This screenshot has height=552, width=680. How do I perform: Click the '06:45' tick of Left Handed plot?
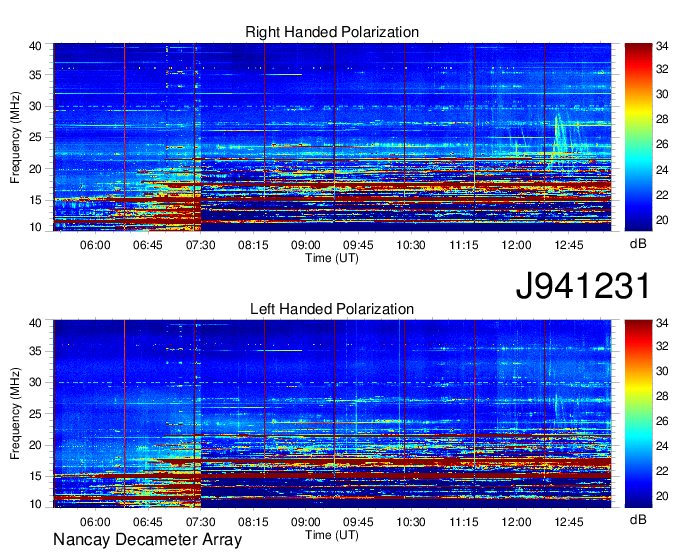147,522
